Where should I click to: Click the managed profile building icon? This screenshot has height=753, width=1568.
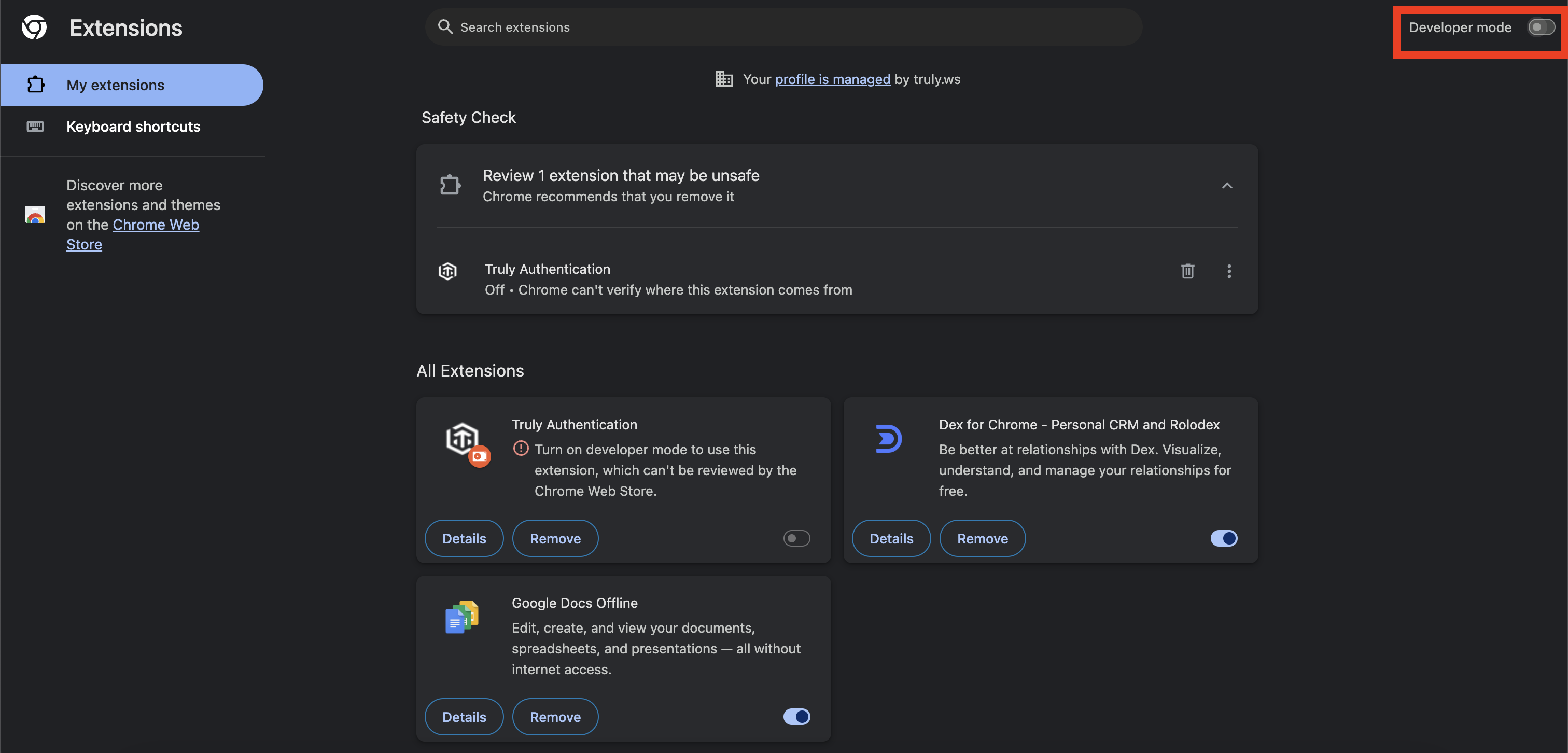723,79
